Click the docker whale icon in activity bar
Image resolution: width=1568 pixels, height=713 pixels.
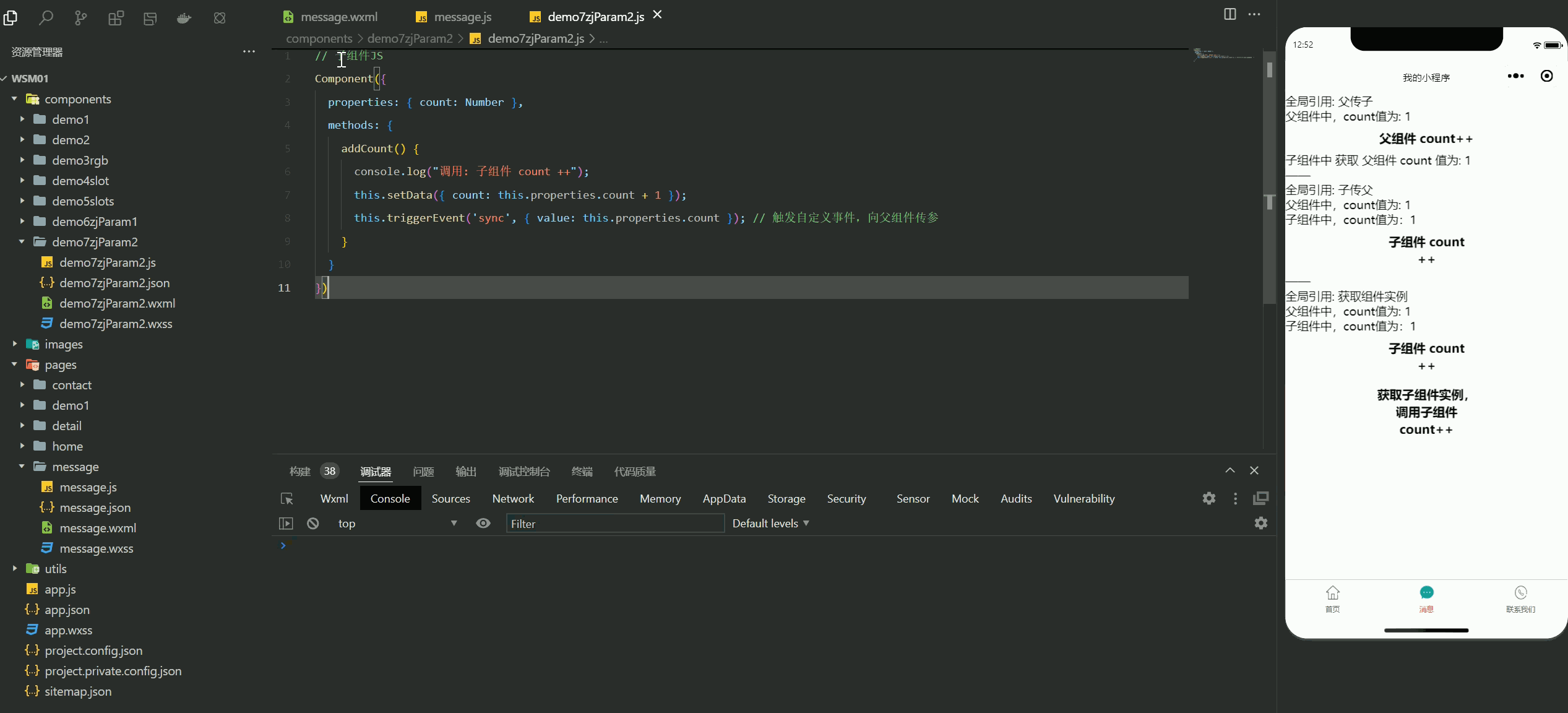(x=184, y=18)
